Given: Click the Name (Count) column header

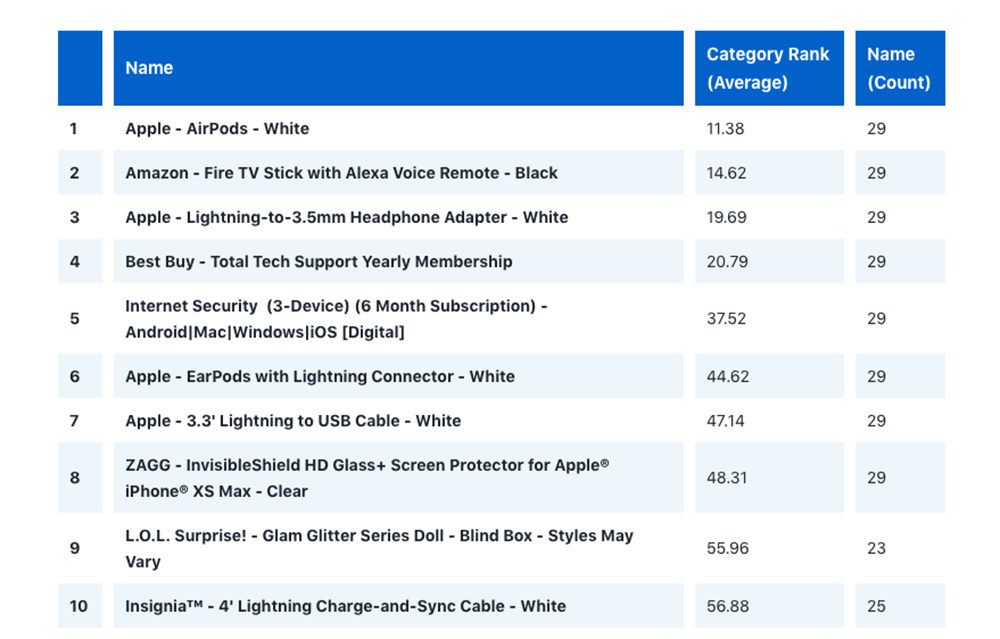Looking at the screenshot, I should [x=898, y=68].
